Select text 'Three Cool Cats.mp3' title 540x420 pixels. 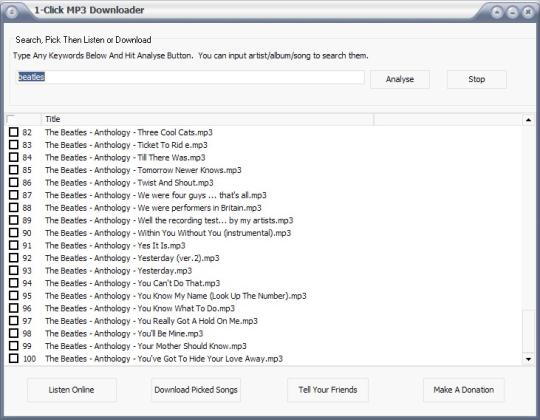(x=175, y=132)
